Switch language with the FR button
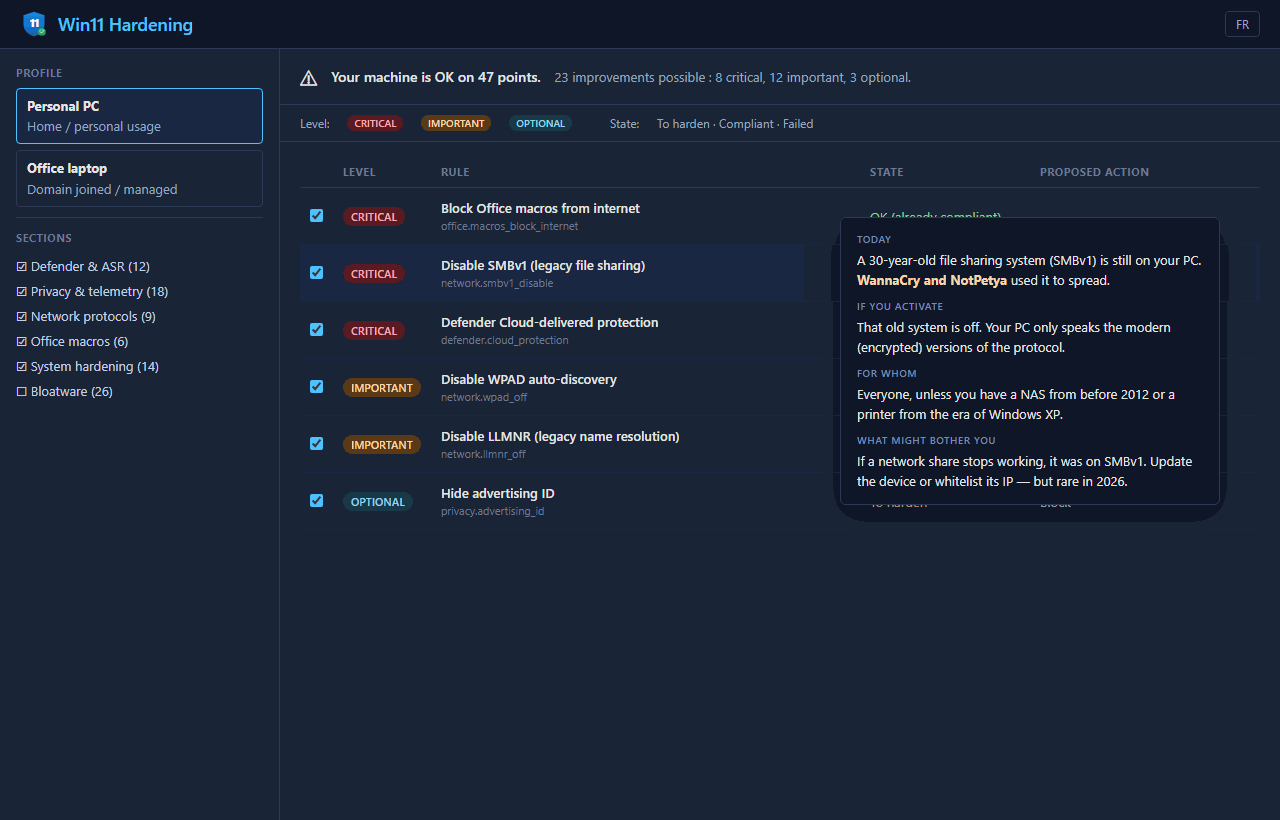The height and width of the screenshot is (820, 1280). click(1242, 24)
